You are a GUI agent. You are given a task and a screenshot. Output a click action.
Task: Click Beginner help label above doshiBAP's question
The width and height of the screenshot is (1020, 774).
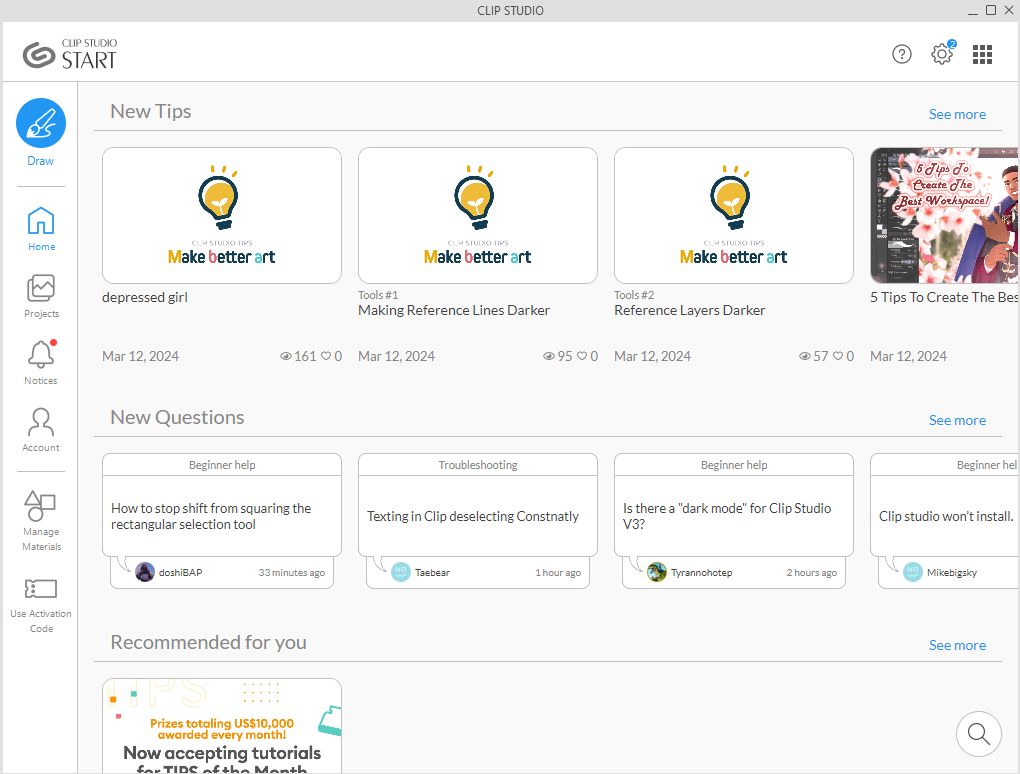tap(222, 465)
